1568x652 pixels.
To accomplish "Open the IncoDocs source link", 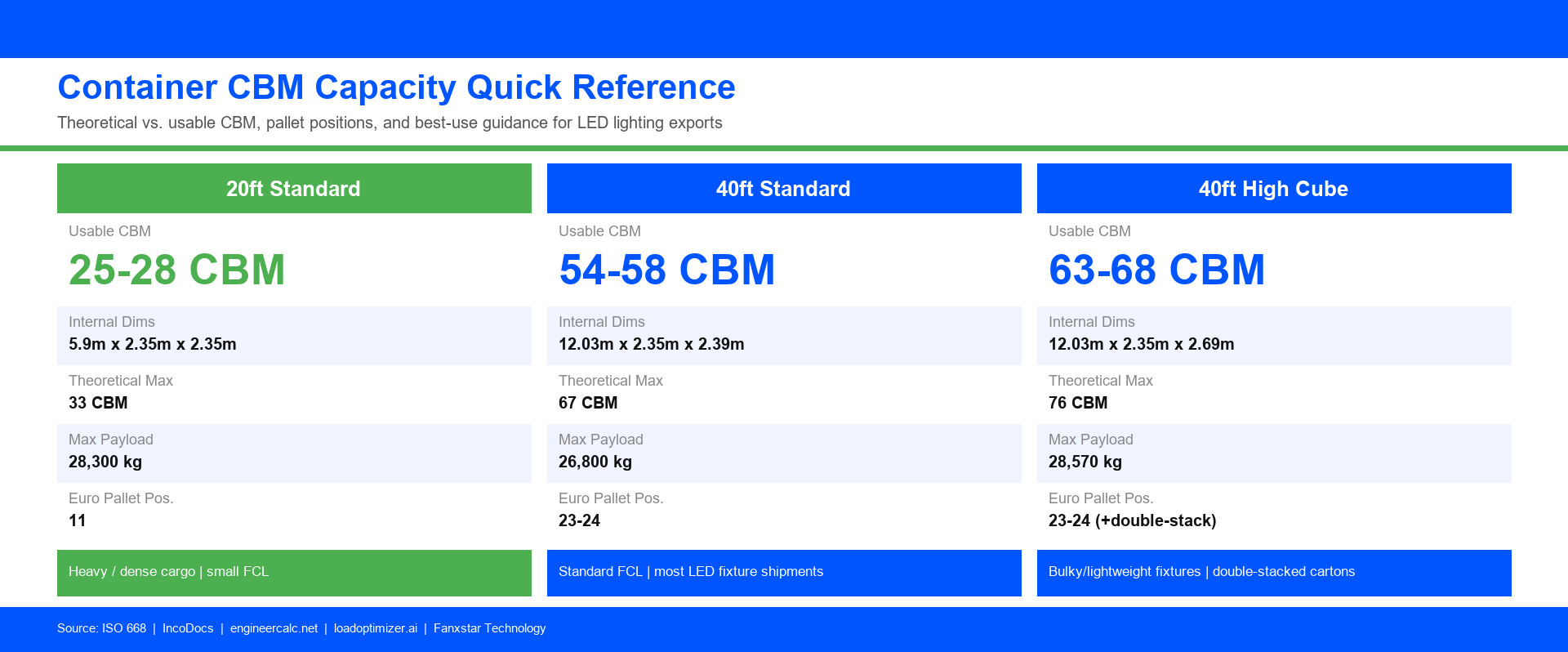I will click(x=188, y=628).
